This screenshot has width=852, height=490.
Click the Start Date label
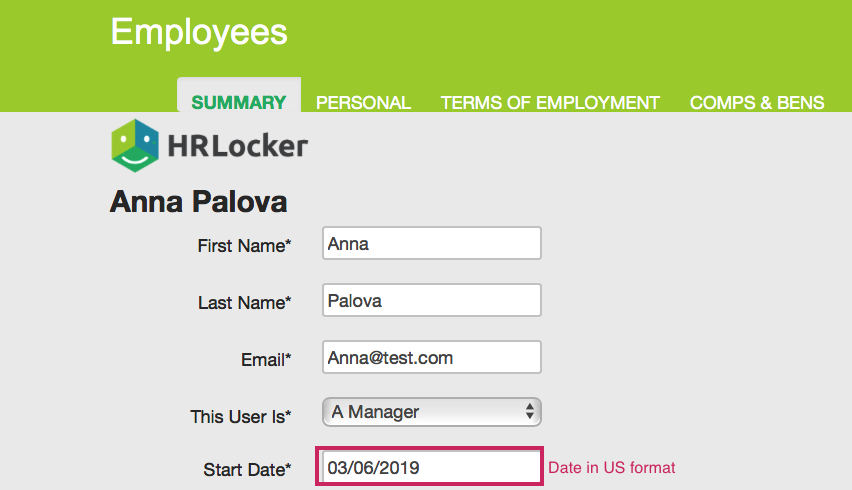247,469
